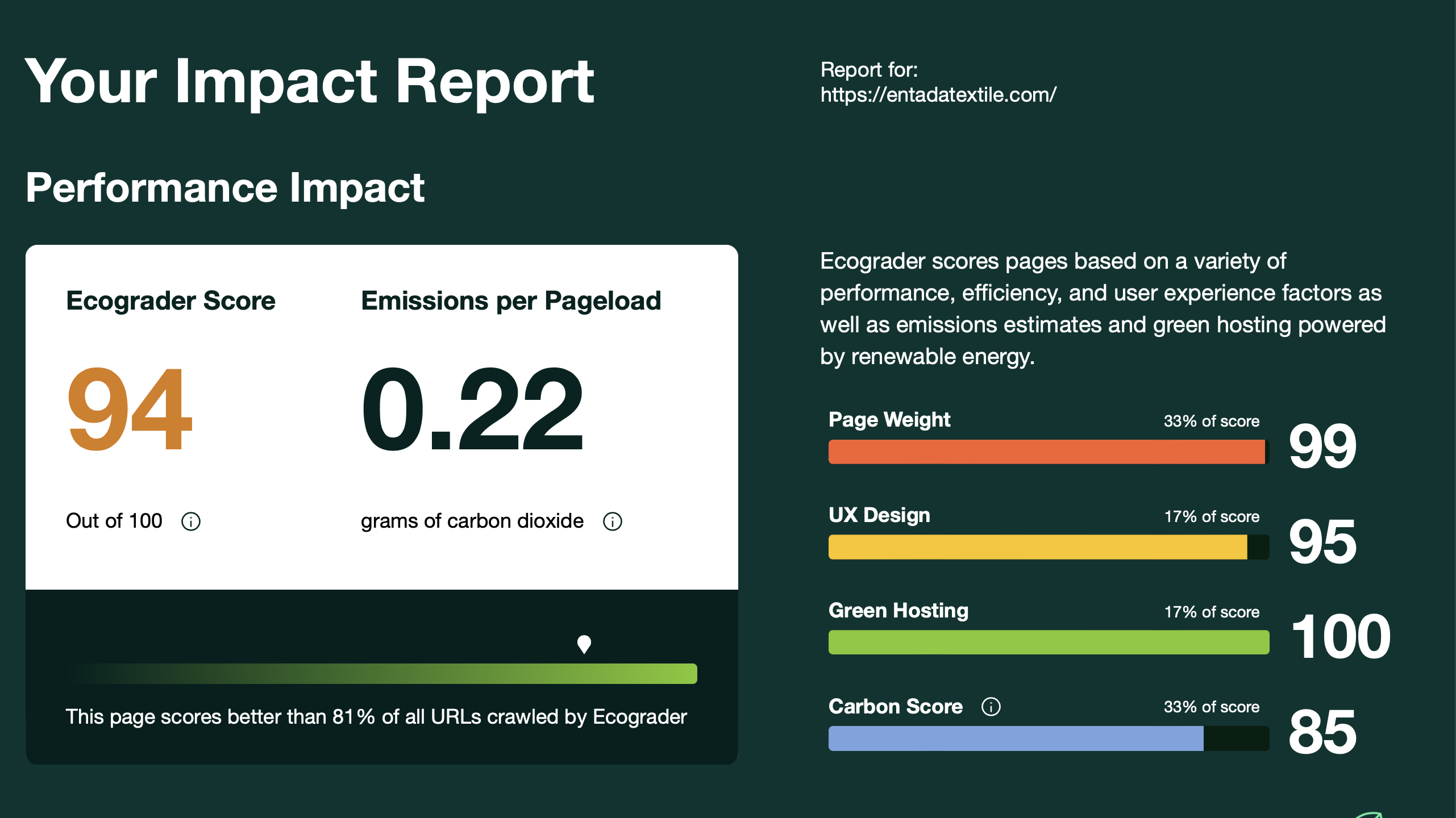Viewport: 1456px width, 818px height.
Task: Click the percentile marker pin above gradient bar
Action: point(584,645)
